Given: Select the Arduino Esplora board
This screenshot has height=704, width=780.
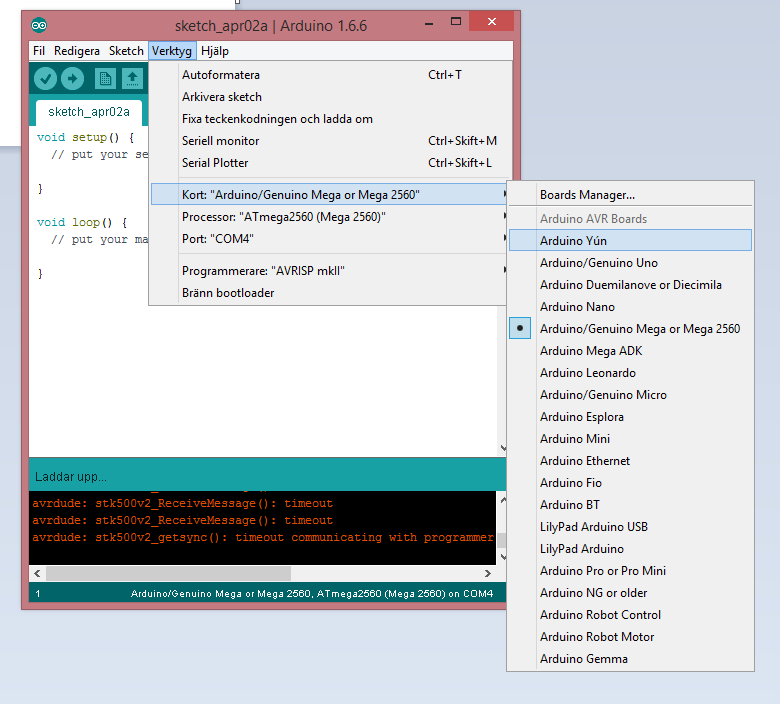Looking at the screenshot, I should click(x=630, y=416).
